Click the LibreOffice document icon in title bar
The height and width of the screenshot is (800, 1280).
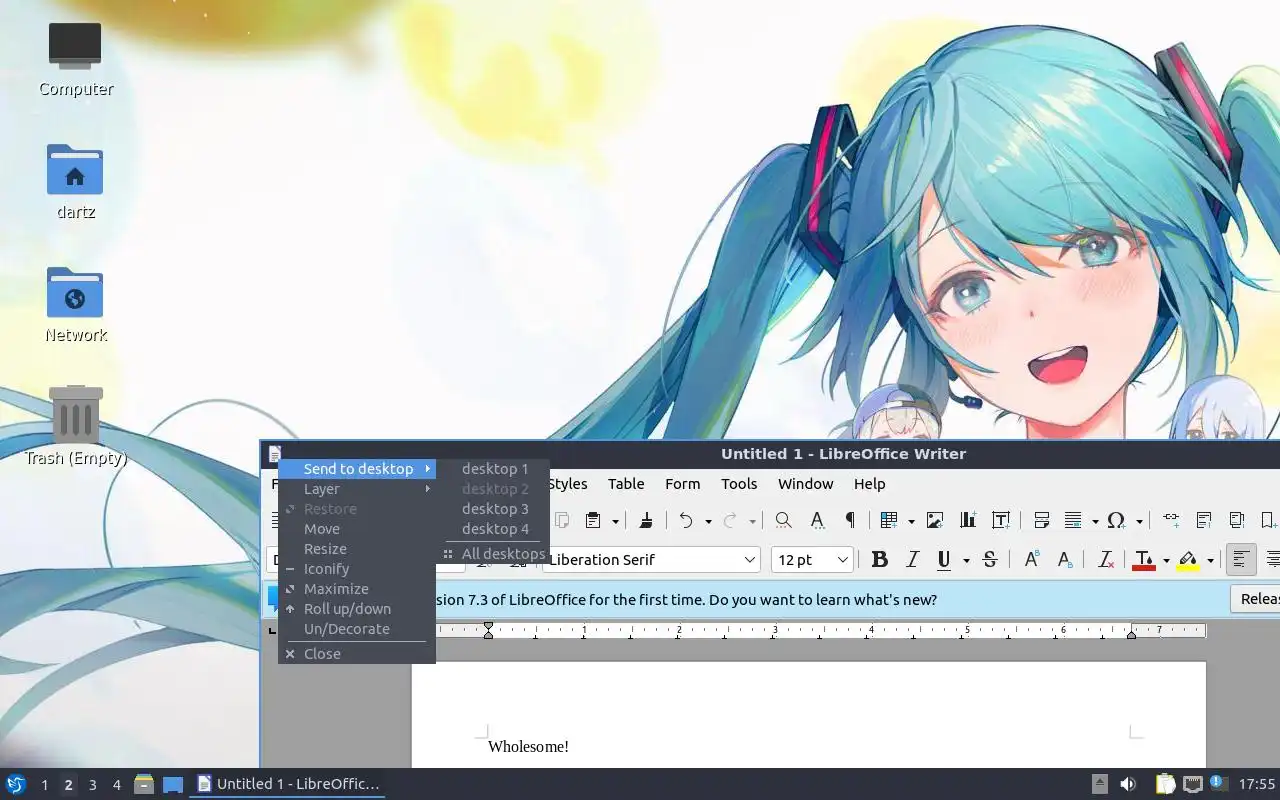(275, 454)
